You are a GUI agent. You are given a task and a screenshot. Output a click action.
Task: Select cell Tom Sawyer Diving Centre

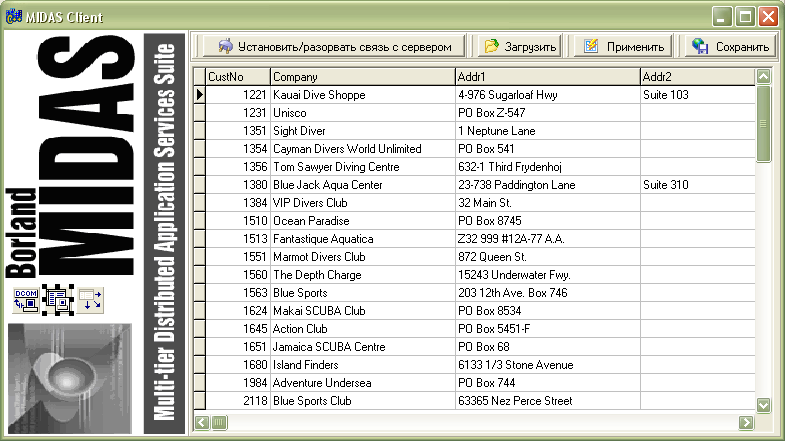[362, 167]
